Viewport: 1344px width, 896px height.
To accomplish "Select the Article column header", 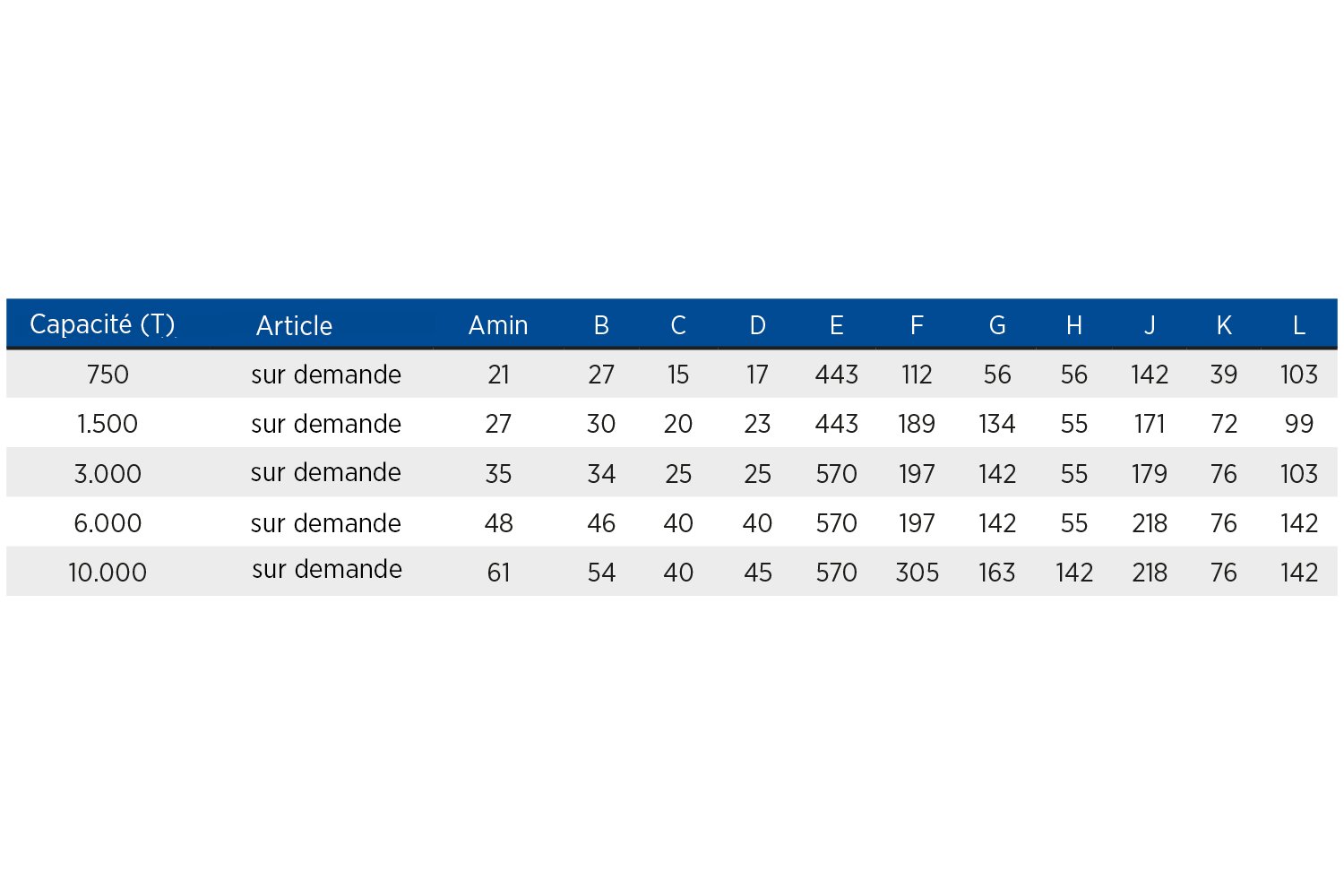I will 294,325.
